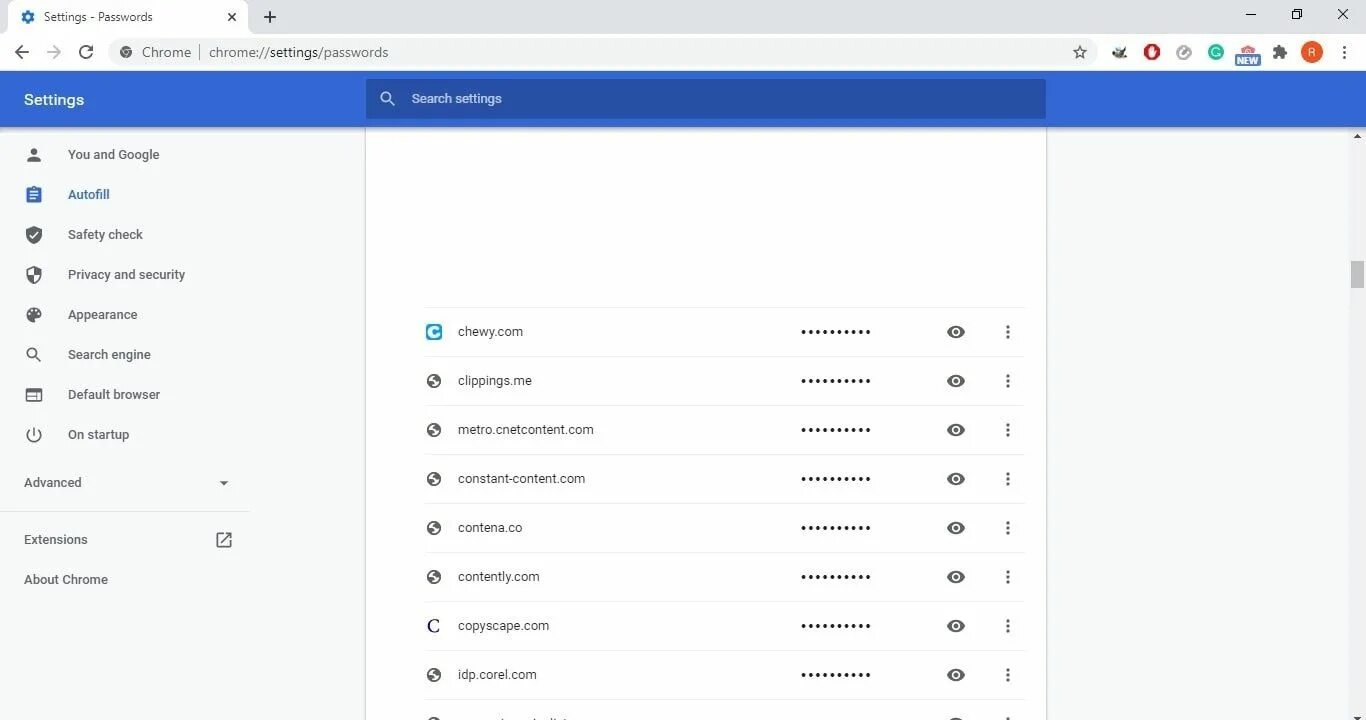The image size is (1366, 720).
Task: Open more actions for contently.com
Action: (1008, 577)
